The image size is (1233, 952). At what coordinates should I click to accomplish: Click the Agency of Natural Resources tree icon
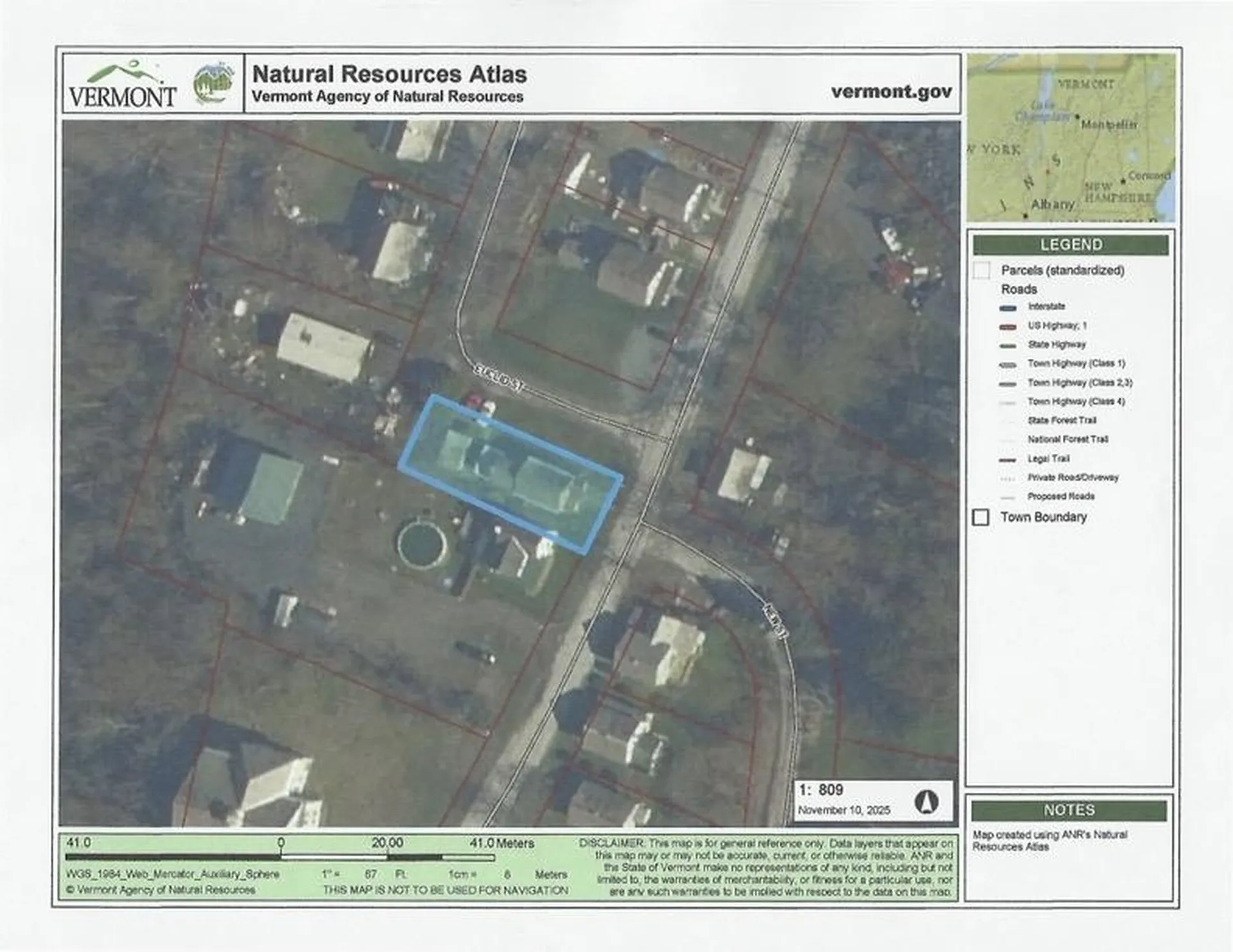coord(216,82)
